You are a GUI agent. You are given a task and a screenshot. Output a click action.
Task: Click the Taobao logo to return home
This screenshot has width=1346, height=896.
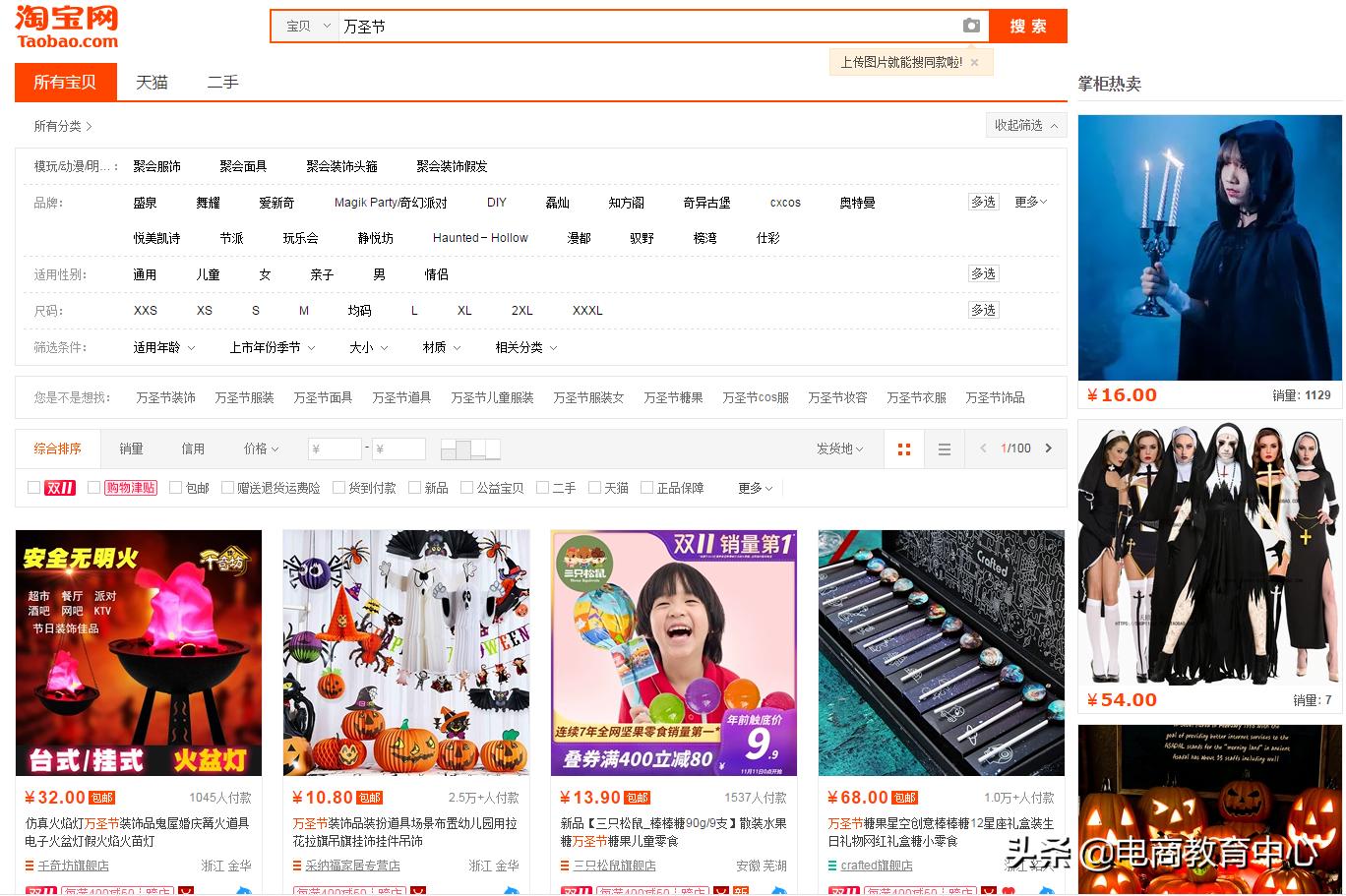click(x=64, y=27)
